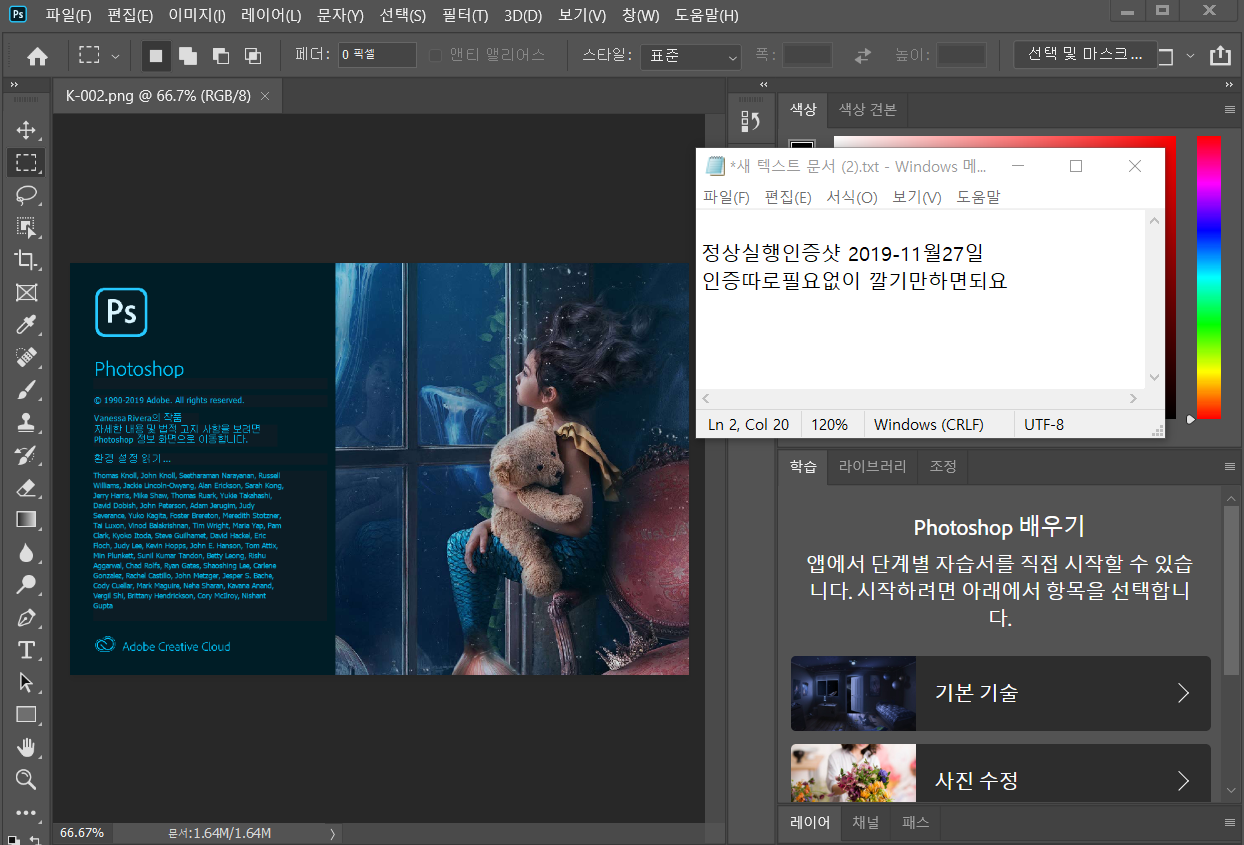The image size is (1244, 845).
Task: Click Notepad's vertical scrollbar down arrow
Action: pos(1155,377)
